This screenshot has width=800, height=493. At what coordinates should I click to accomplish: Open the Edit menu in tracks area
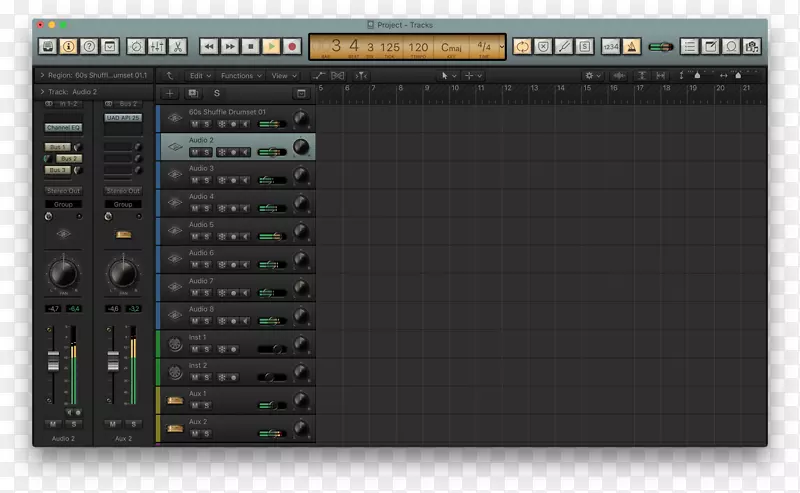click(199, 75)
